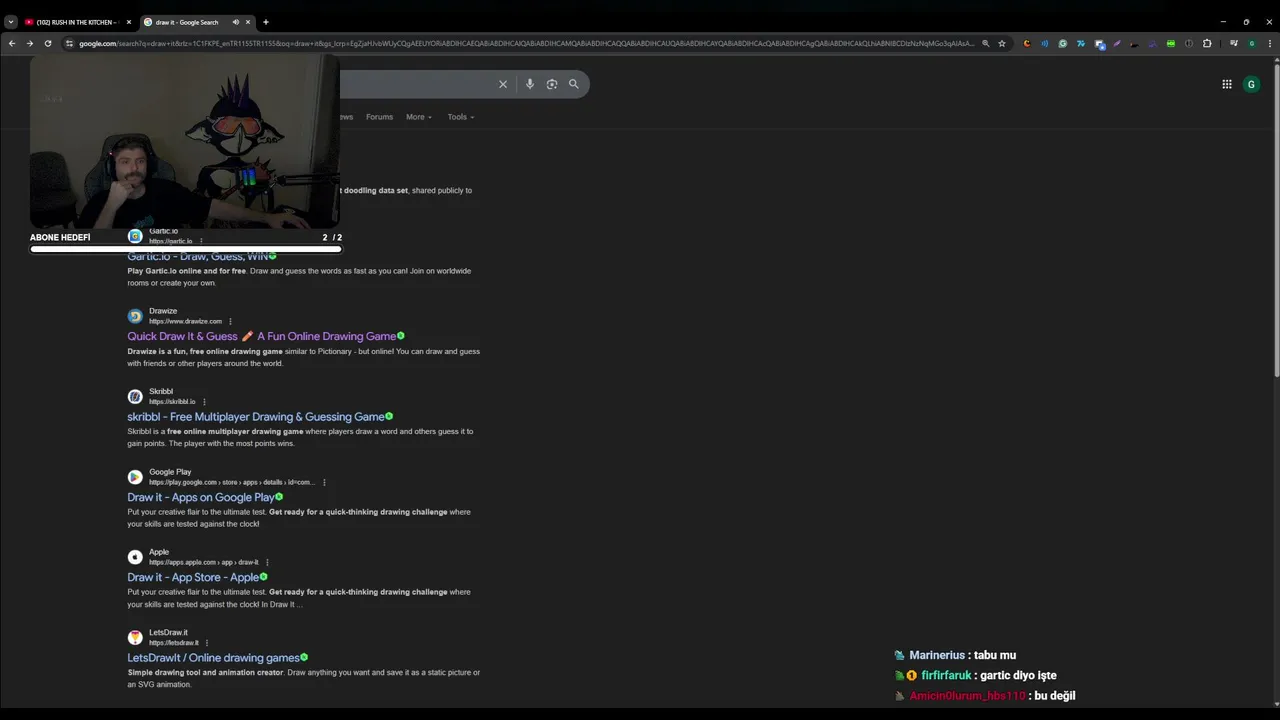This screenshot has width=1280, height=720.
Task: Open the zoom magnifier in address bar
Action: (985, 43)
